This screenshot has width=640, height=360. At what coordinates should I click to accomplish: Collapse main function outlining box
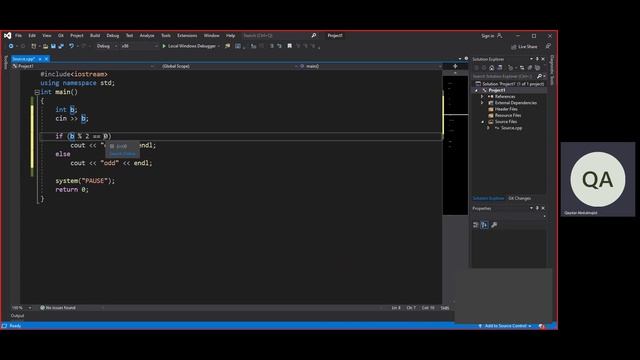click(37, 92)
